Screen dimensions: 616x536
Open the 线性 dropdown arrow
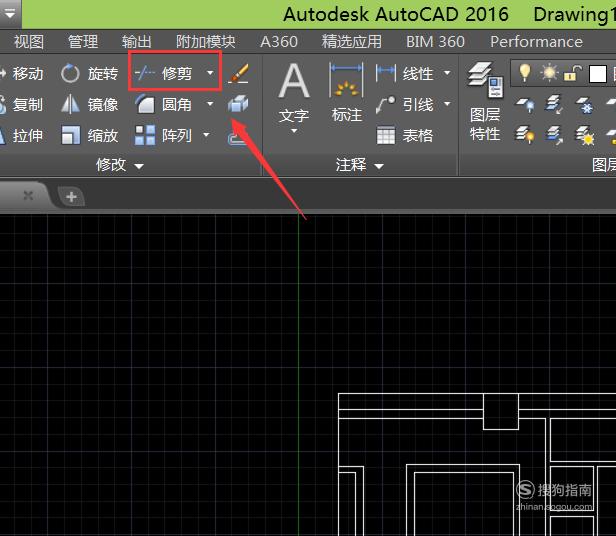pos(447,73)
